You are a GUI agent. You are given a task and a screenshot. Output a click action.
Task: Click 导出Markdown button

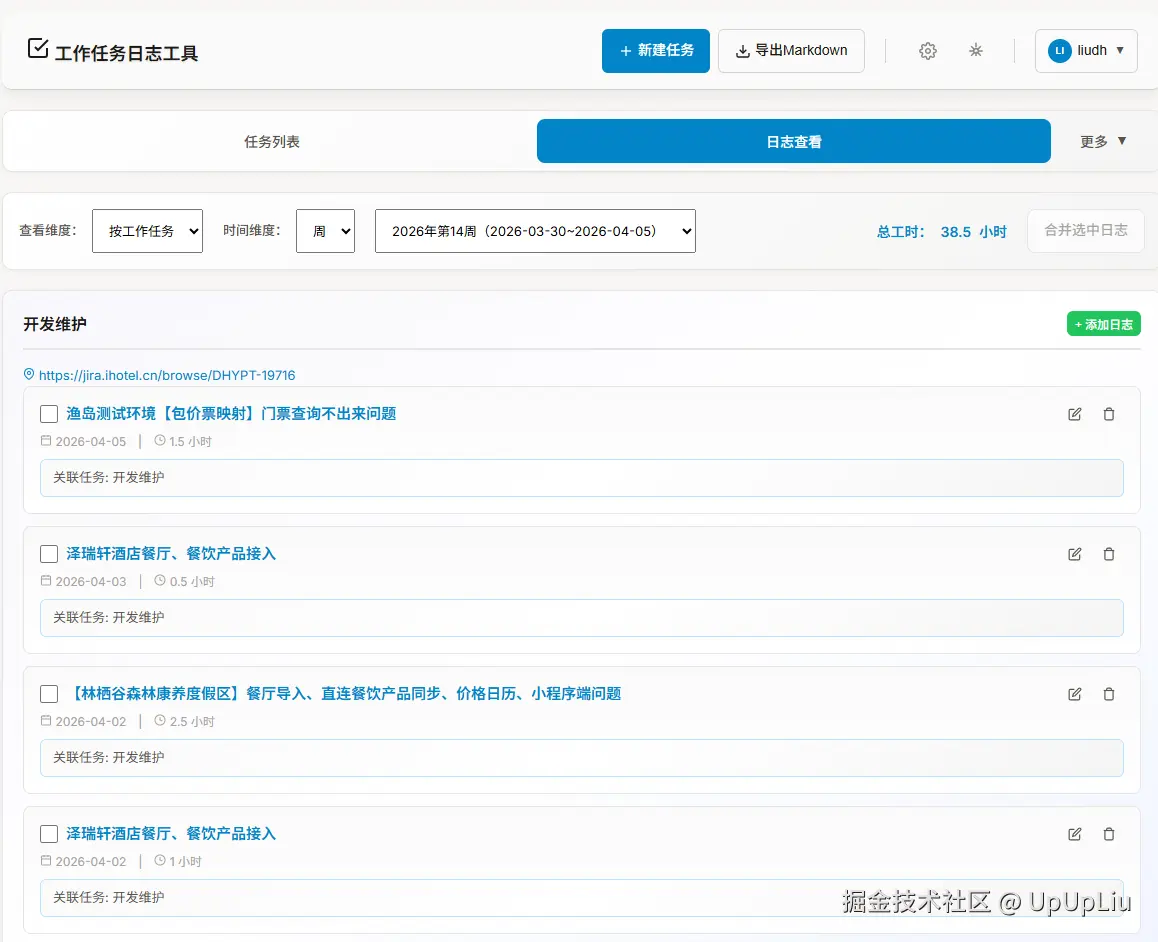click(791, 51)
